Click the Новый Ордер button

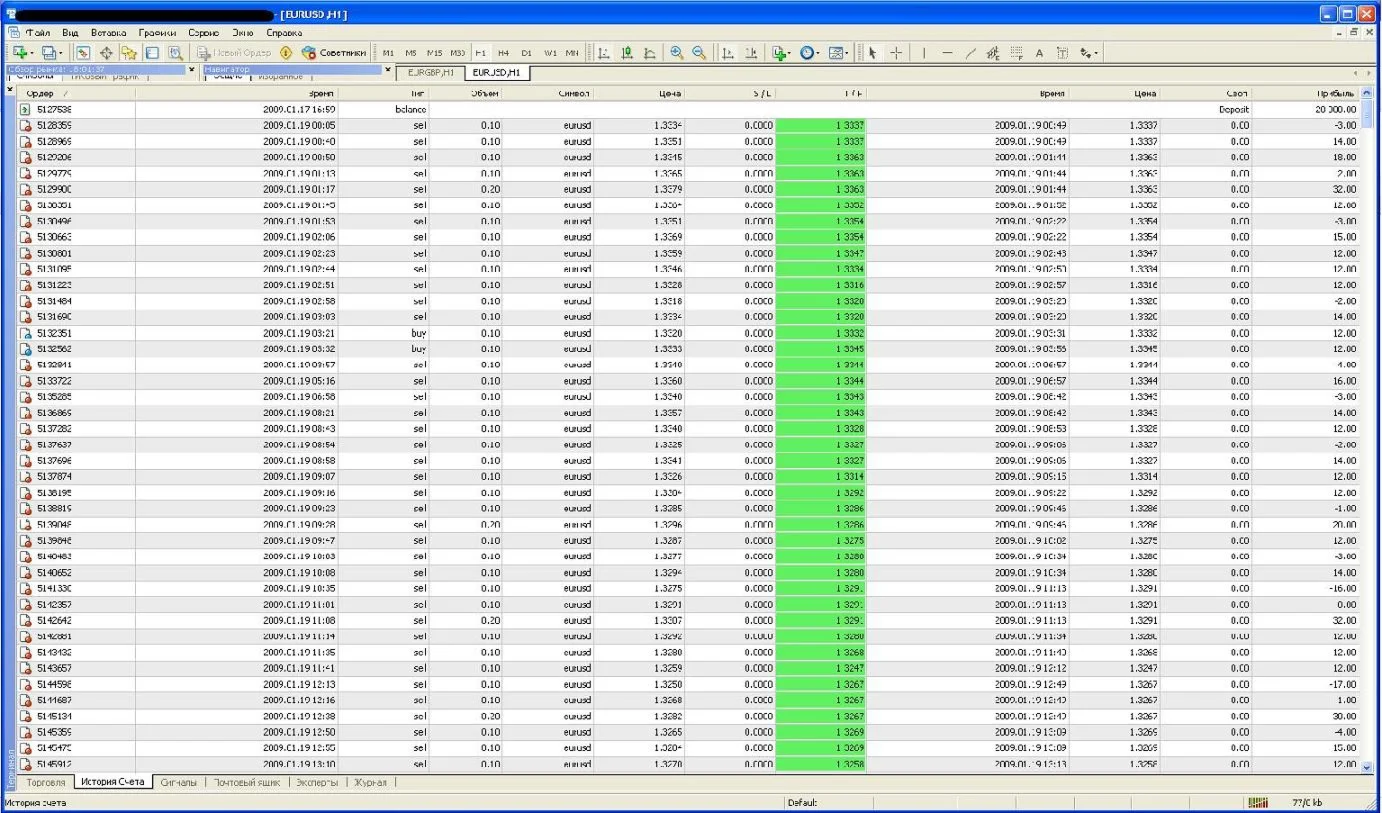point(234,53)
